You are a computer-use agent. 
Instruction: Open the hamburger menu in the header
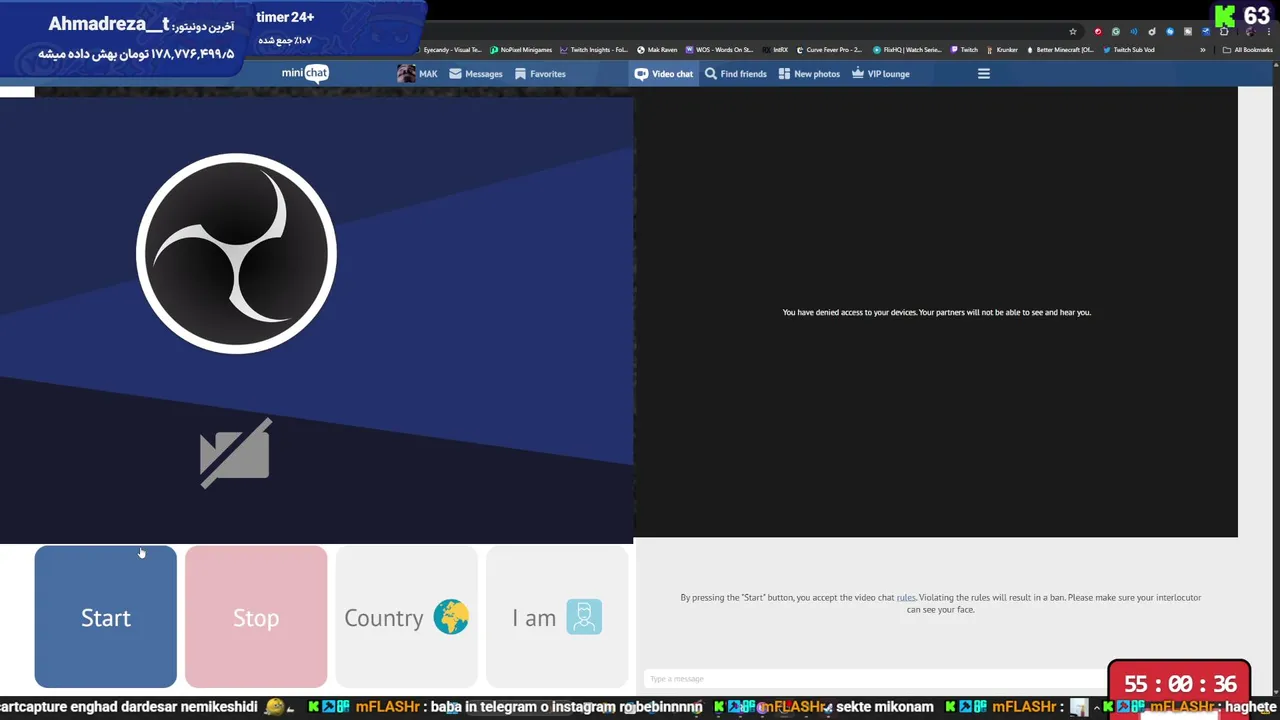984,74
